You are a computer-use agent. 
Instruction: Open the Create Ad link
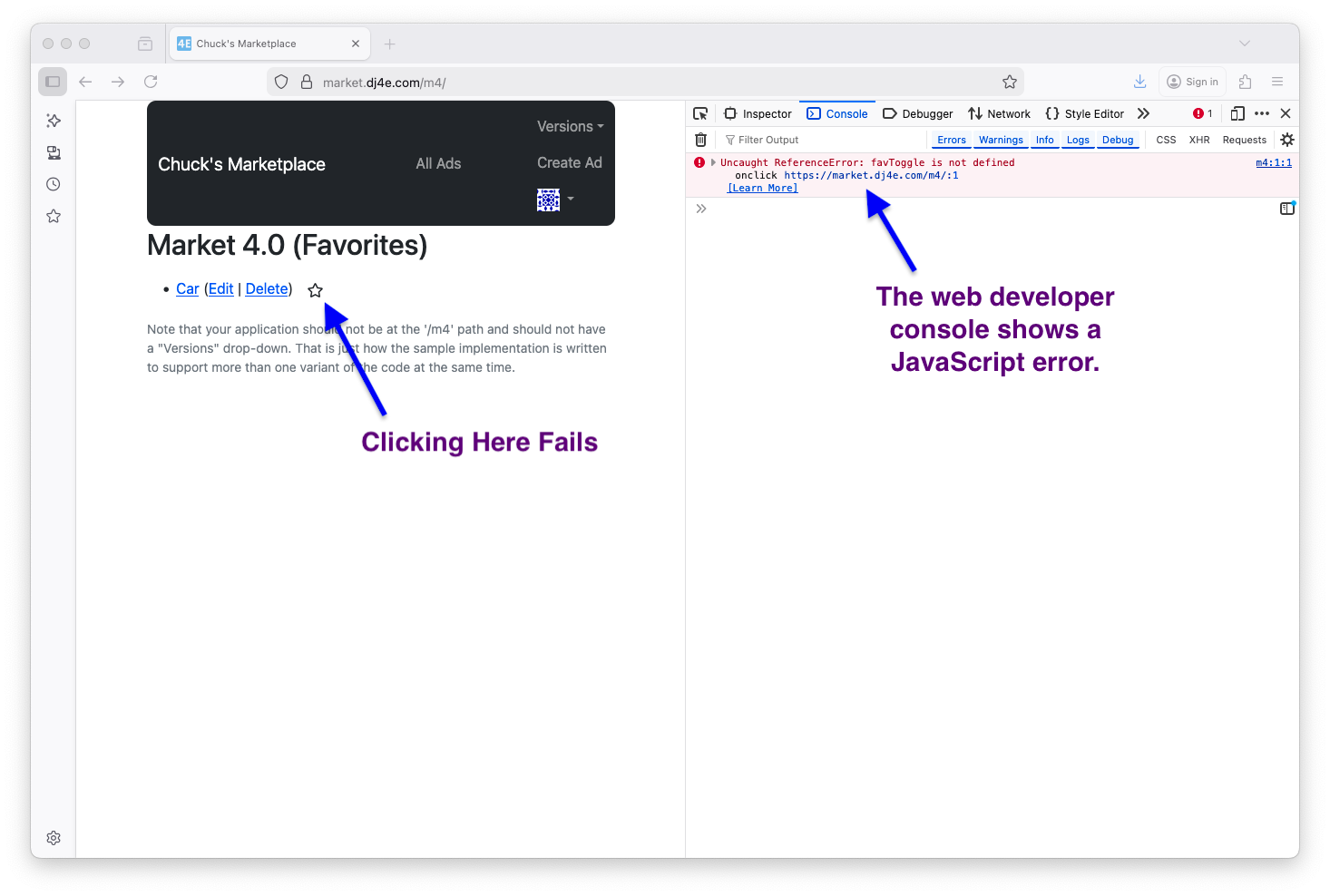(x=569, y=162)
